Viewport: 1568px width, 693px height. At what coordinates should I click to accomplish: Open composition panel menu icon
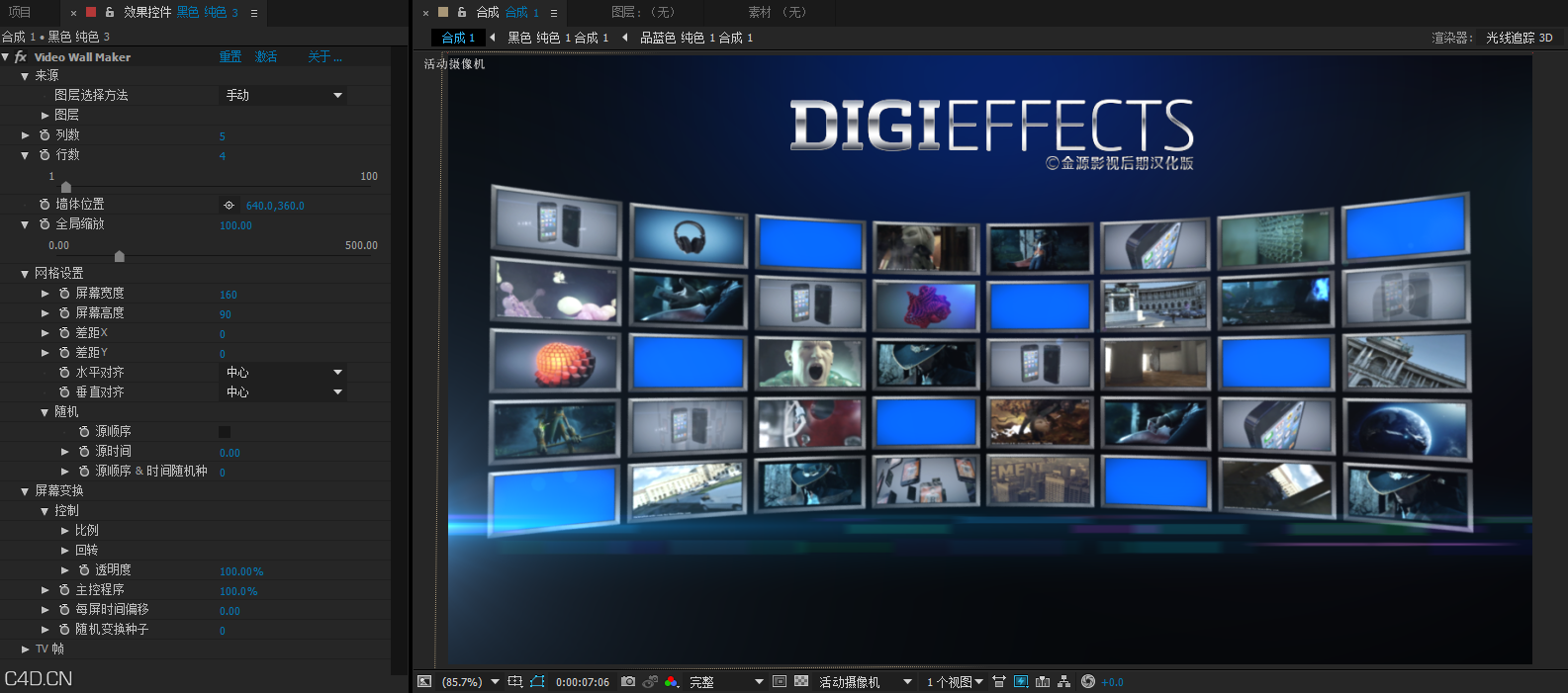[x=554, y=13]
